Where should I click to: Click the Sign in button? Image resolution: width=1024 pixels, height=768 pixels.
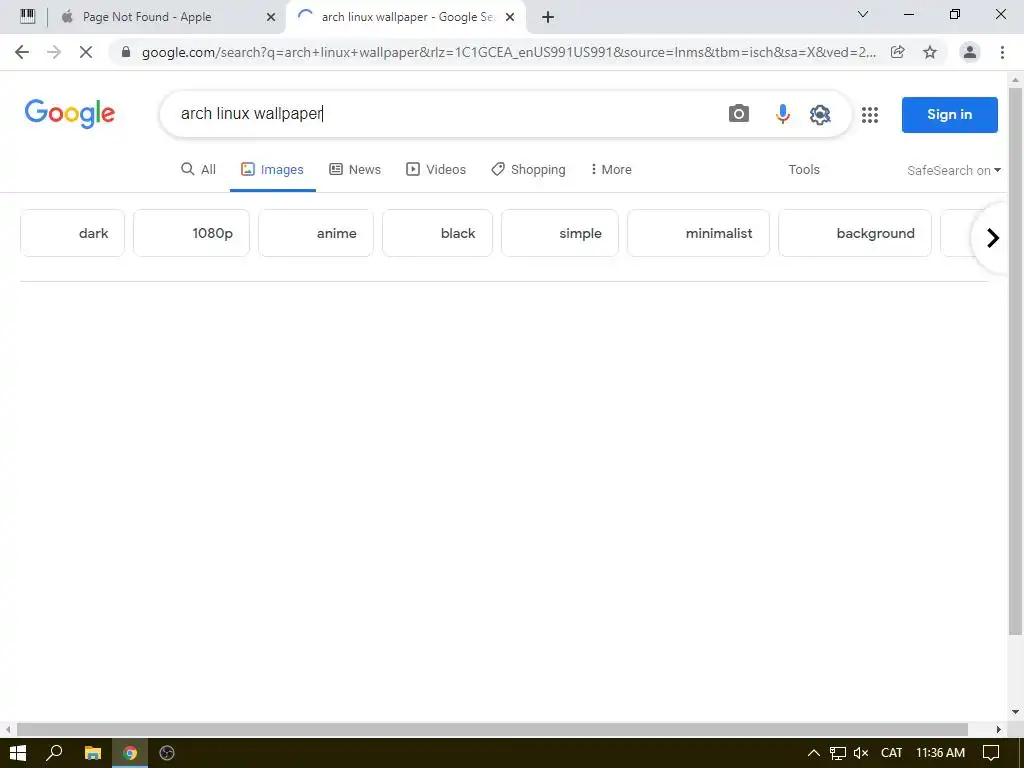coord(950,114)
